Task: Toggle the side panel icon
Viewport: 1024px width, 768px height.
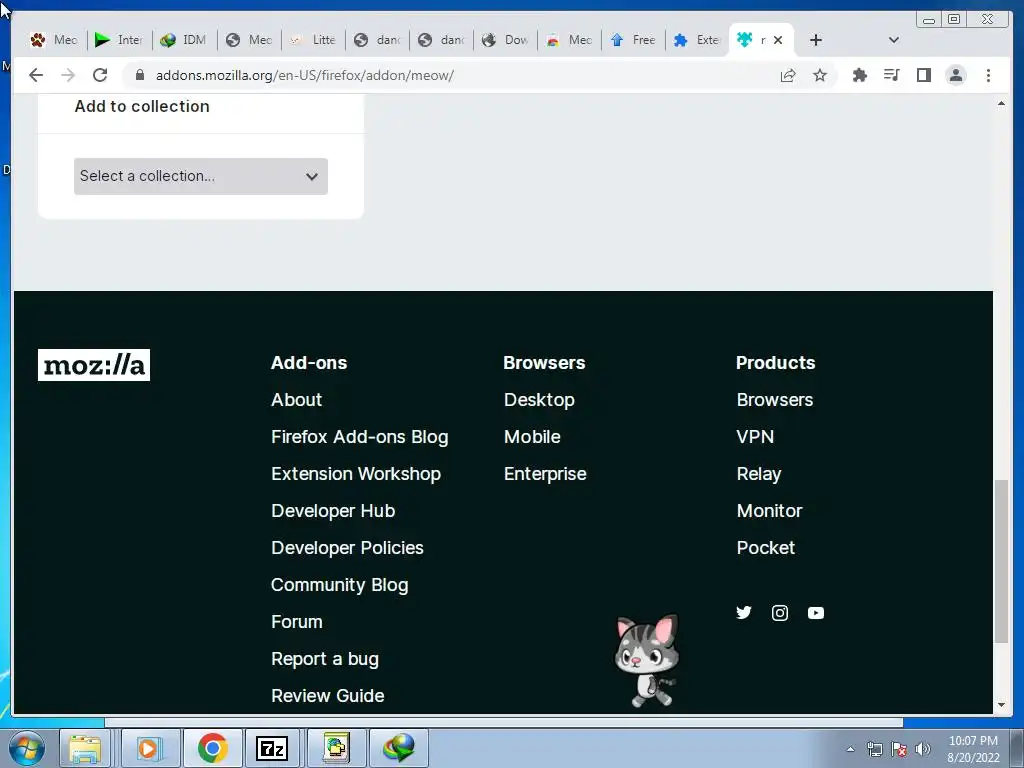Action: (923, 75)
